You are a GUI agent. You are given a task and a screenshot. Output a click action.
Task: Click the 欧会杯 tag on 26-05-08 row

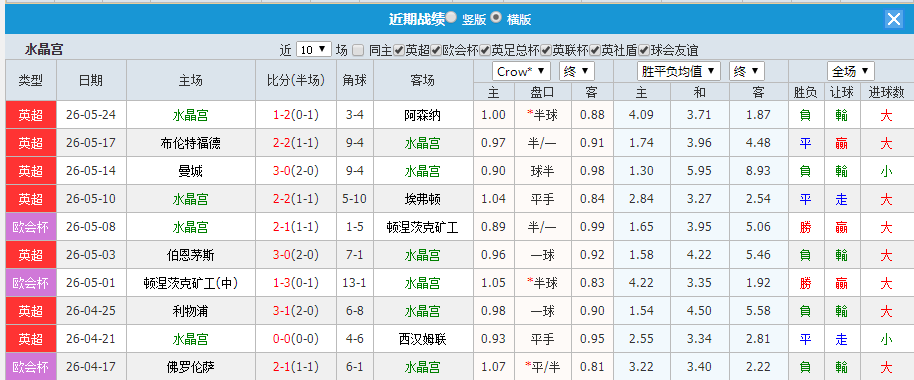pyautogui.click(x=30, y=227)
